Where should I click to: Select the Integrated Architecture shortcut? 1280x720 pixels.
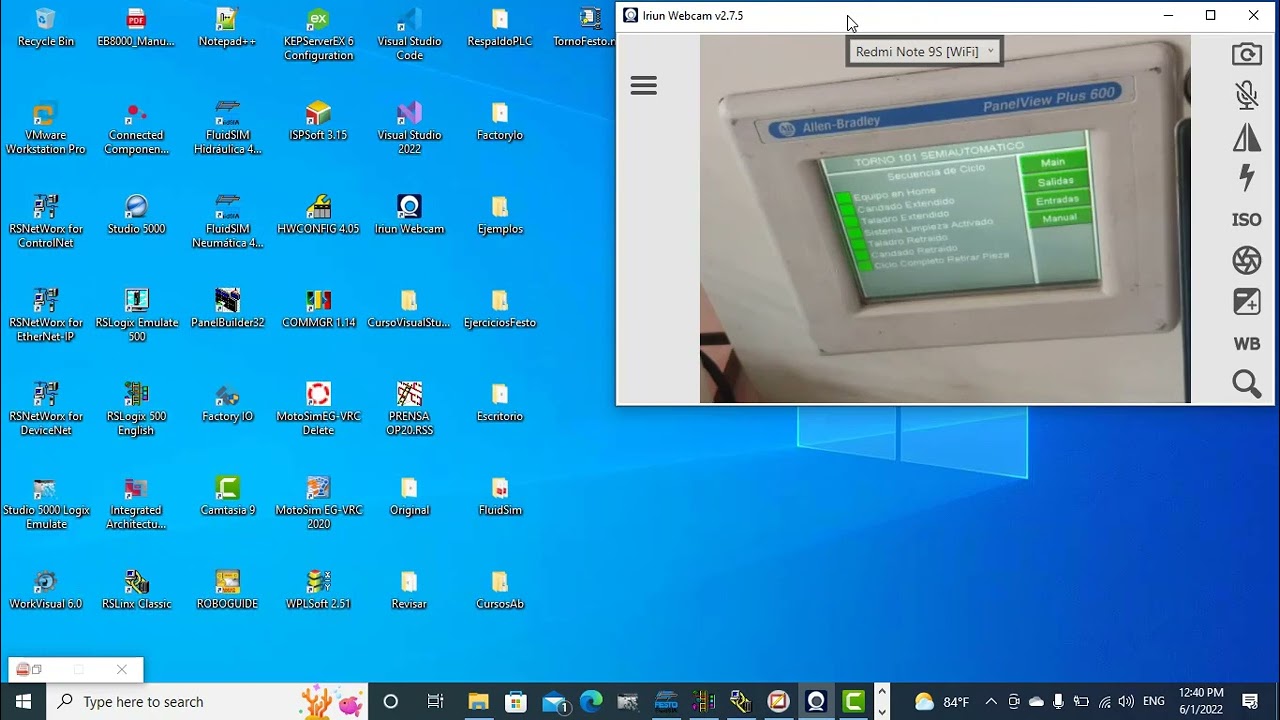(136, 503)
